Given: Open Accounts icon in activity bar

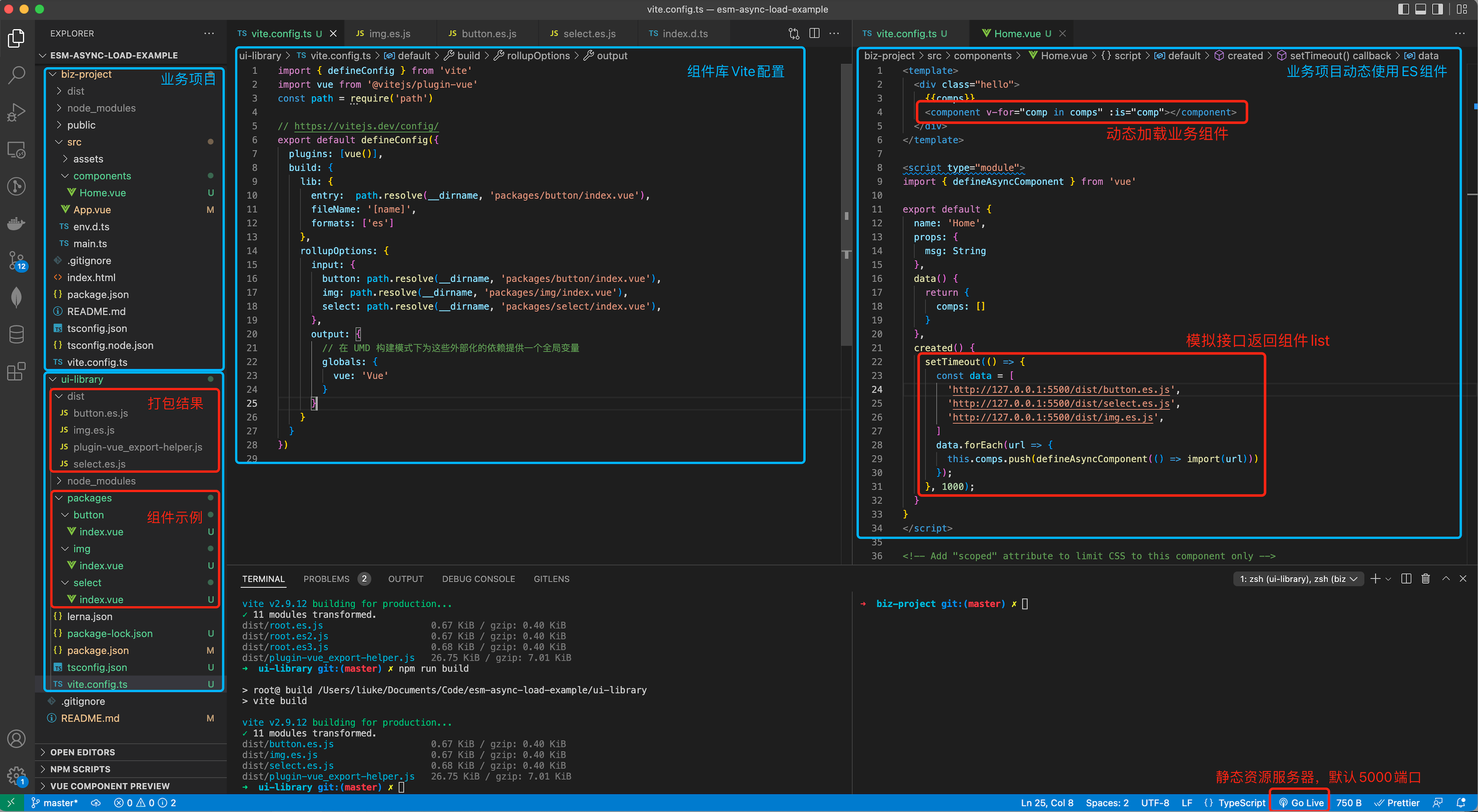Looking at the screenshot, I should (x=16, y=739).
